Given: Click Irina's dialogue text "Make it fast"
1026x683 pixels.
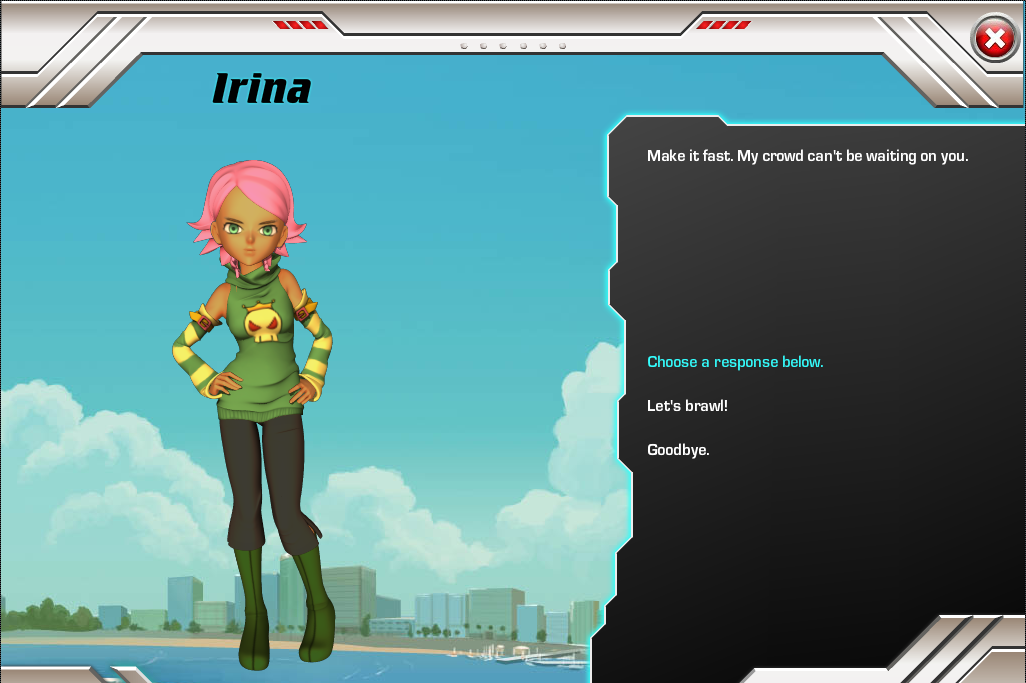Looking at the screenshot, I should 807,156.
